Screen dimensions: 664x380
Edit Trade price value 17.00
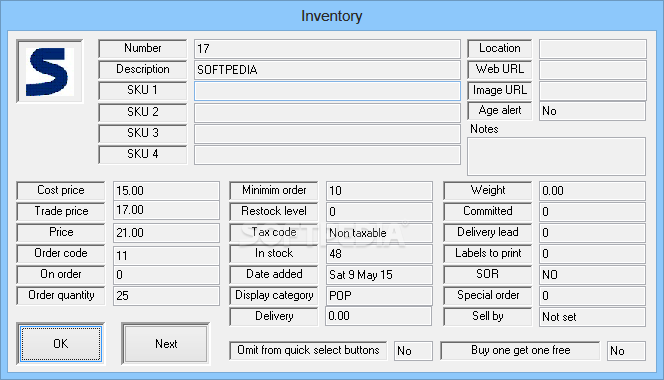click(x=166, y=211)
